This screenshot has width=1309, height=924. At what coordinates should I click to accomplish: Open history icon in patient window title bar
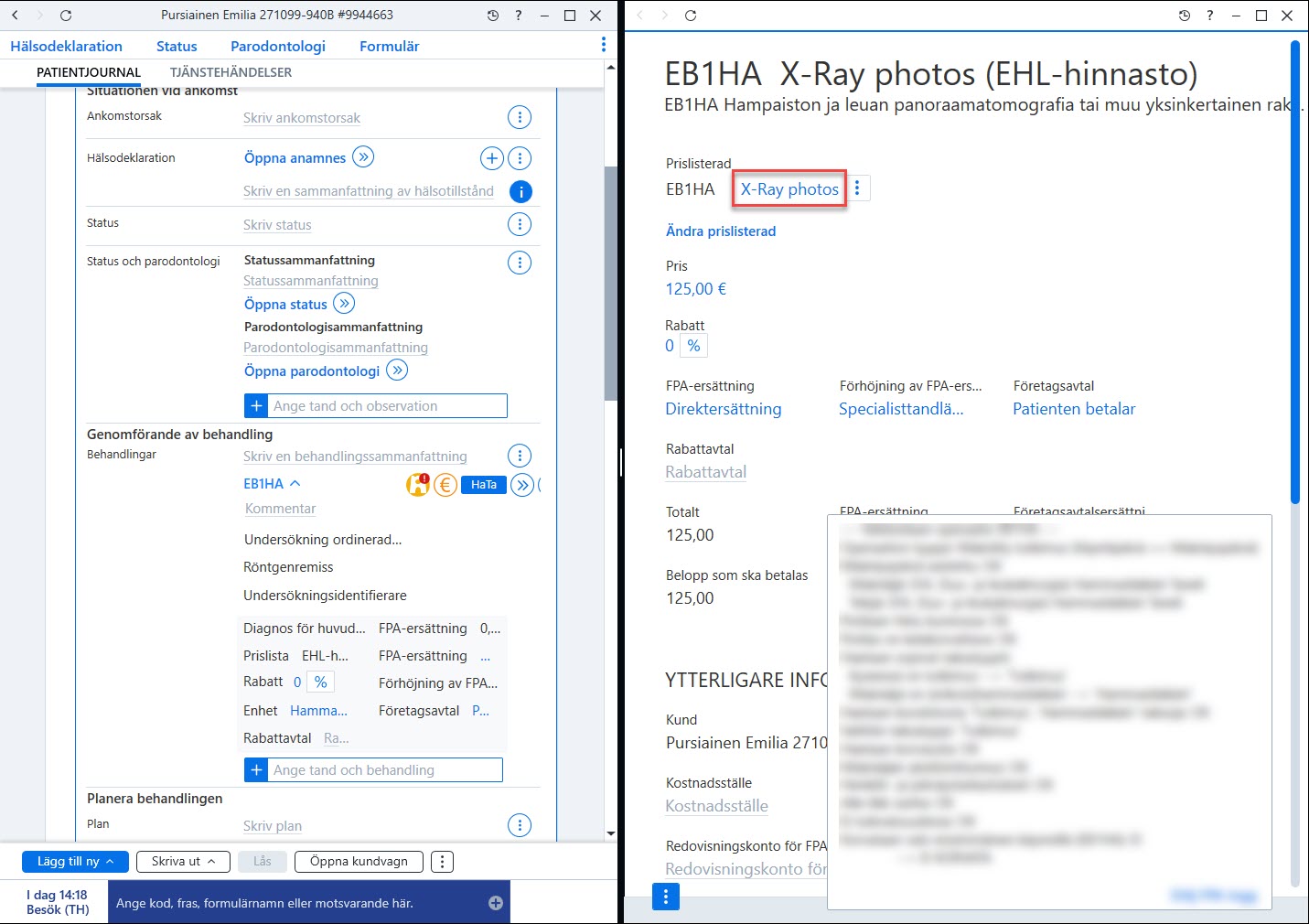coord(493,15)
